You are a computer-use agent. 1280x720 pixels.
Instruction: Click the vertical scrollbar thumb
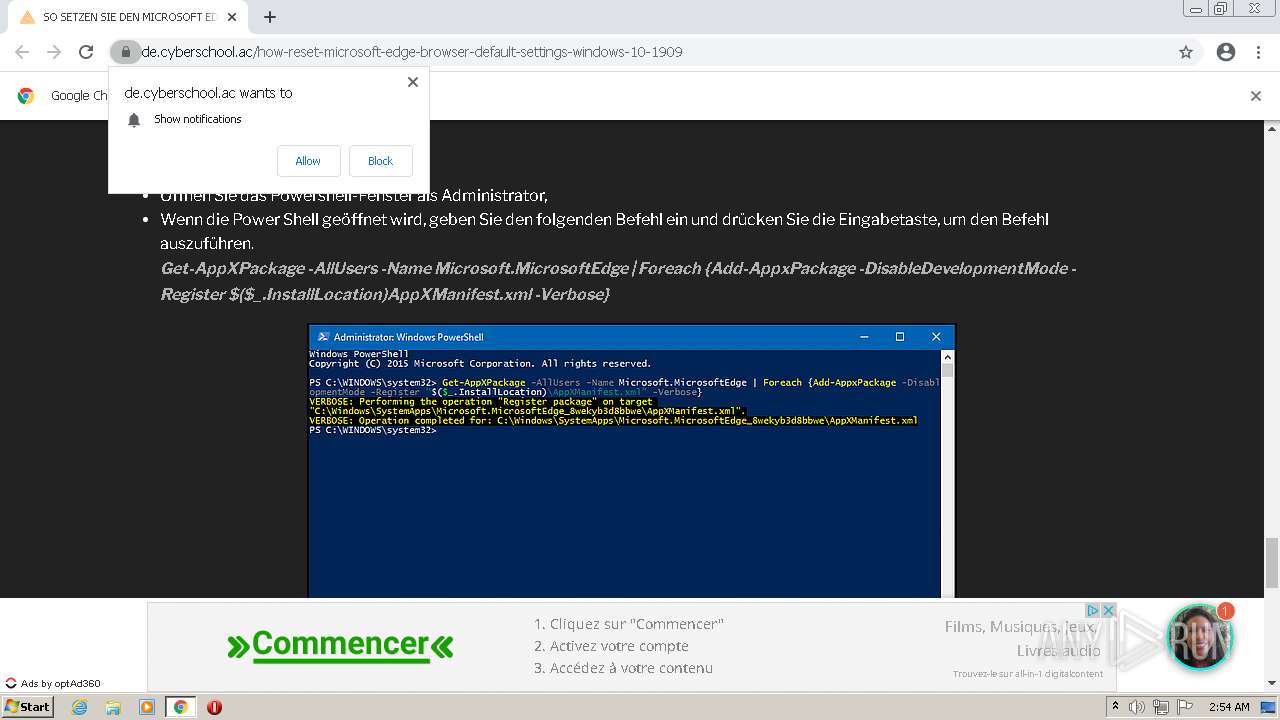[1272, 563]
